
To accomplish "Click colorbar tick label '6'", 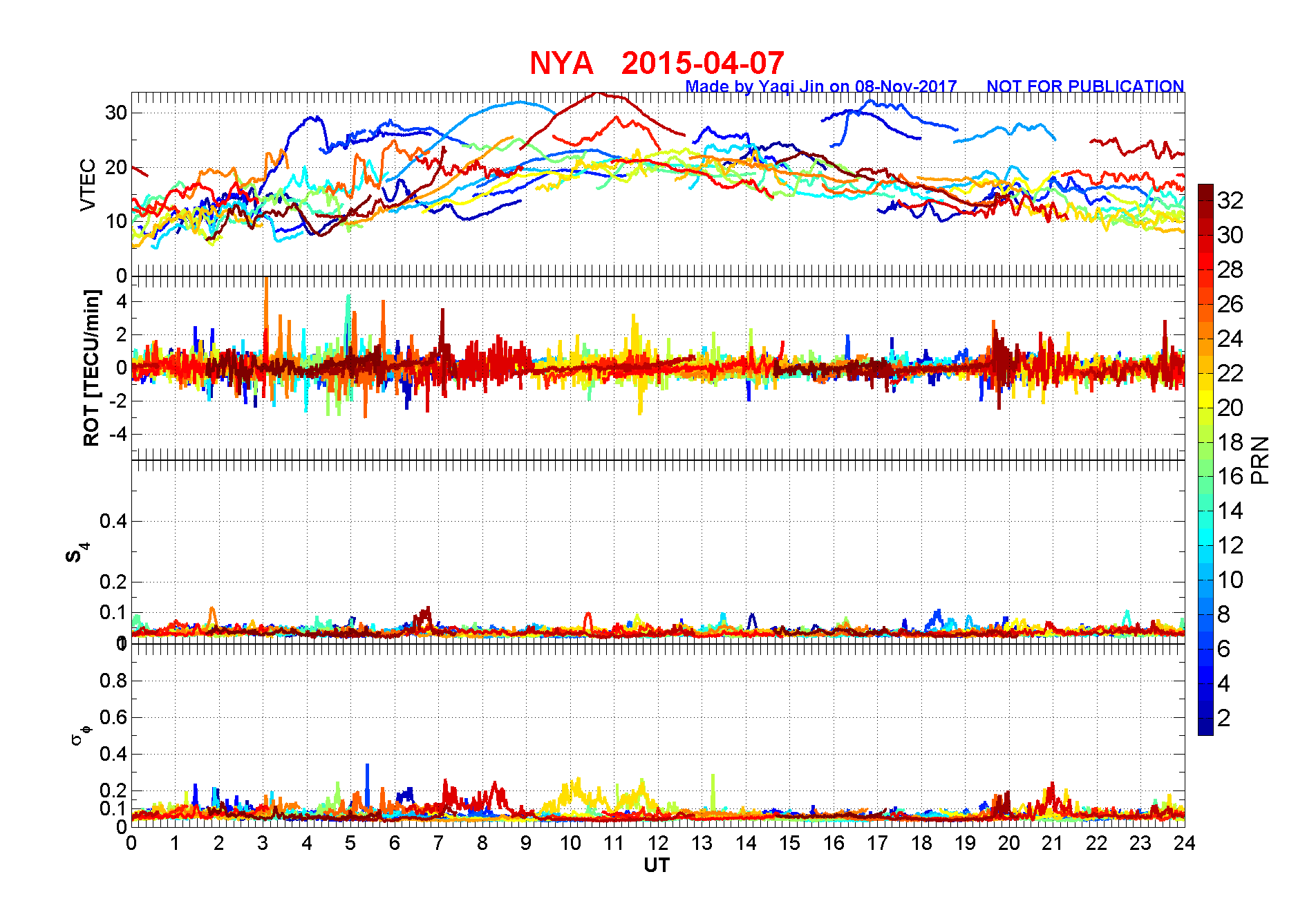I will tap(1224, 649).
